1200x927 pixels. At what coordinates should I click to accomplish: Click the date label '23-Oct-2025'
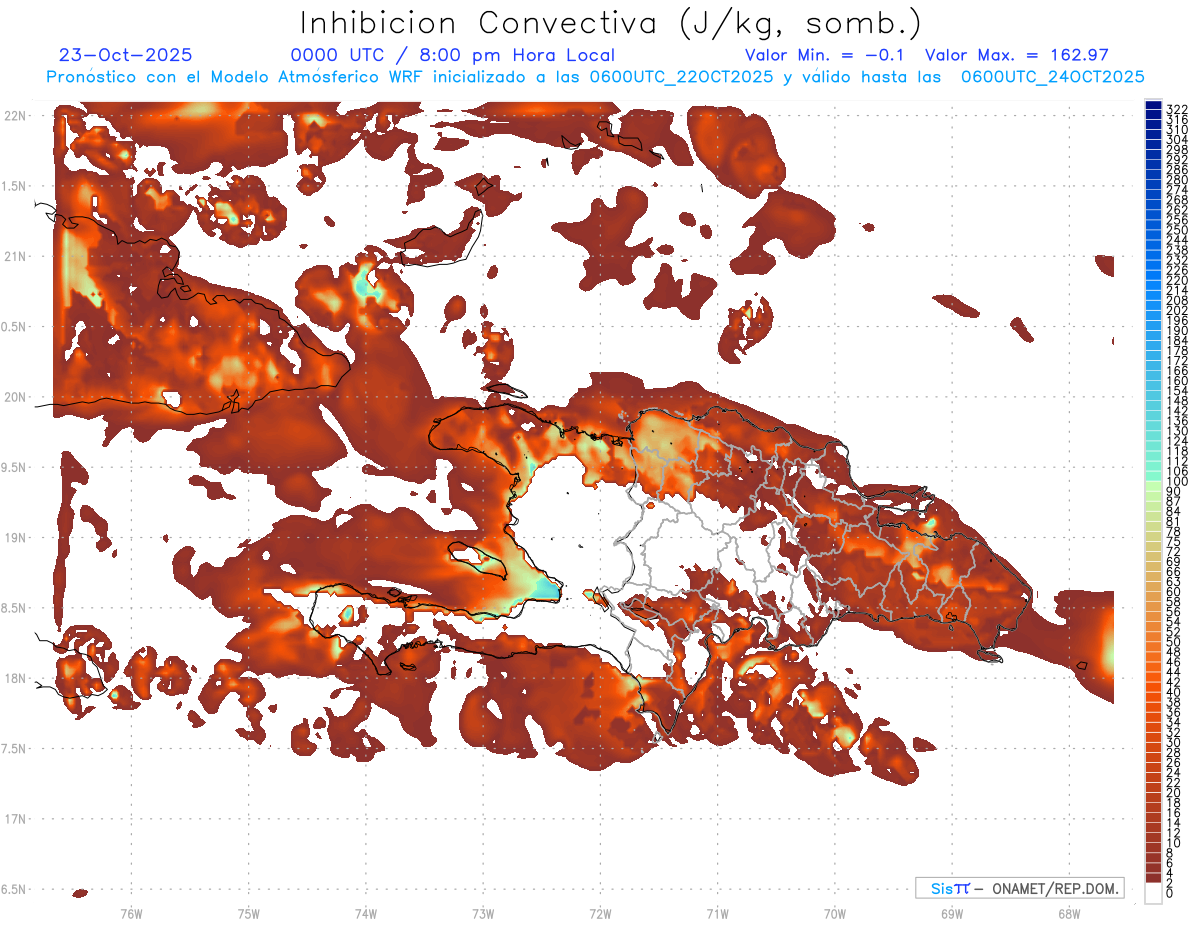(x=126, y=55)
